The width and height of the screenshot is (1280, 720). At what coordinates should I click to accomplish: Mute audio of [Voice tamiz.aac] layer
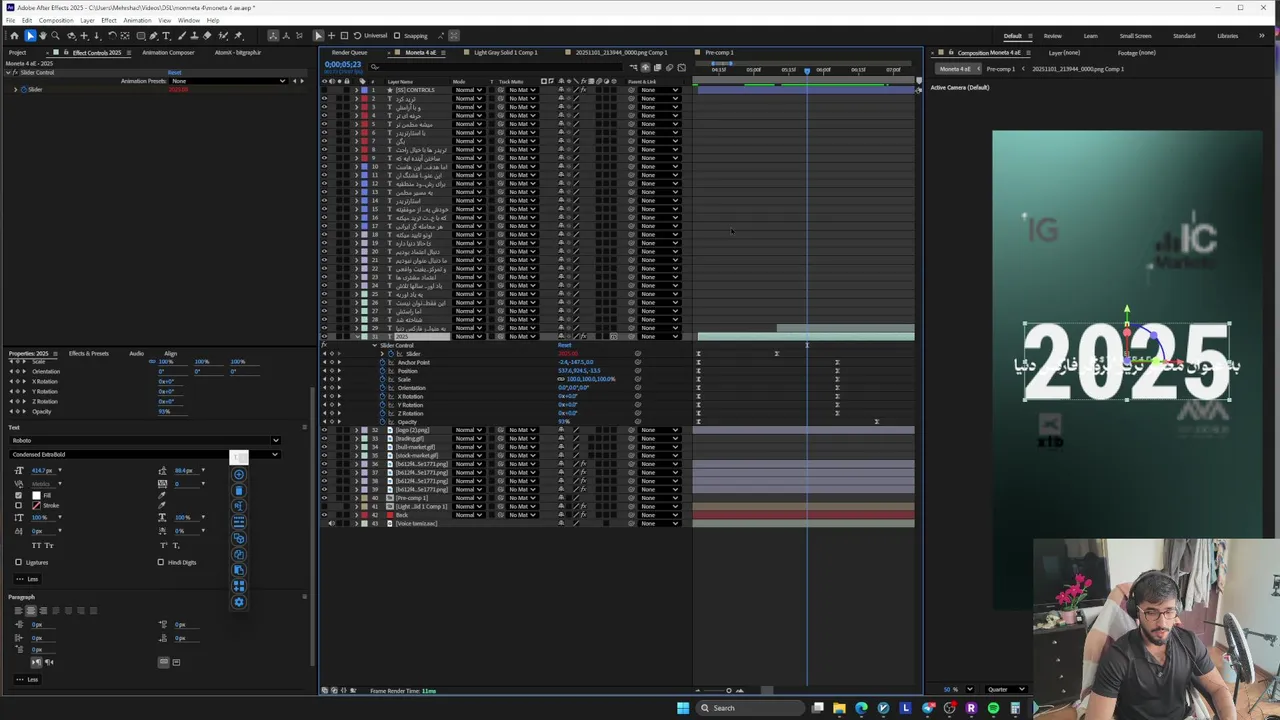click(332, 523)
